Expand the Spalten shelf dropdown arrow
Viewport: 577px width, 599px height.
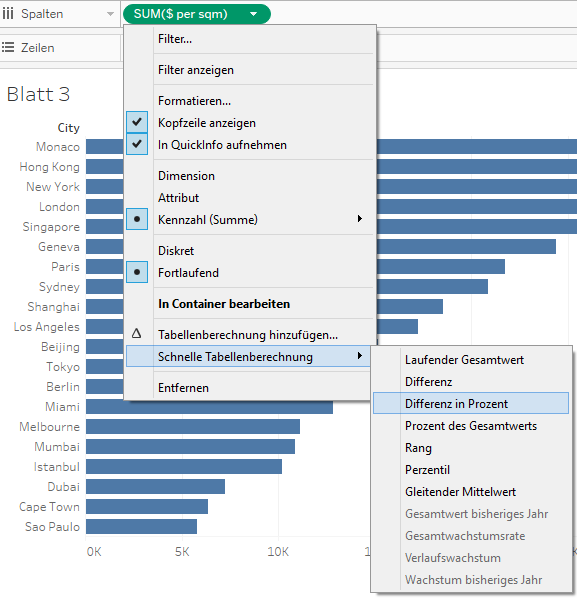tap(110, 14)
